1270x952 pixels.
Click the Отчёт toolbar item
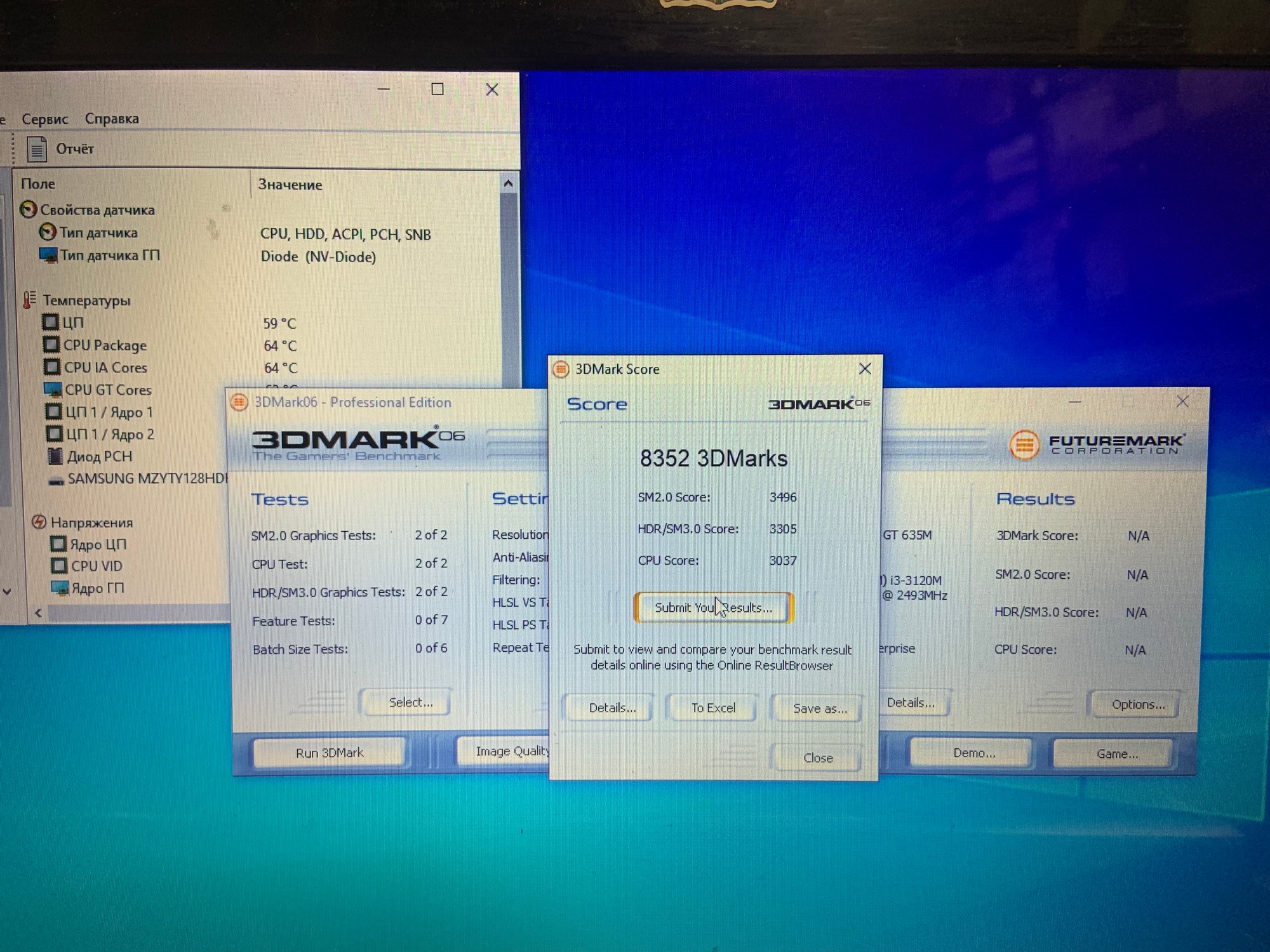(61, 149)
